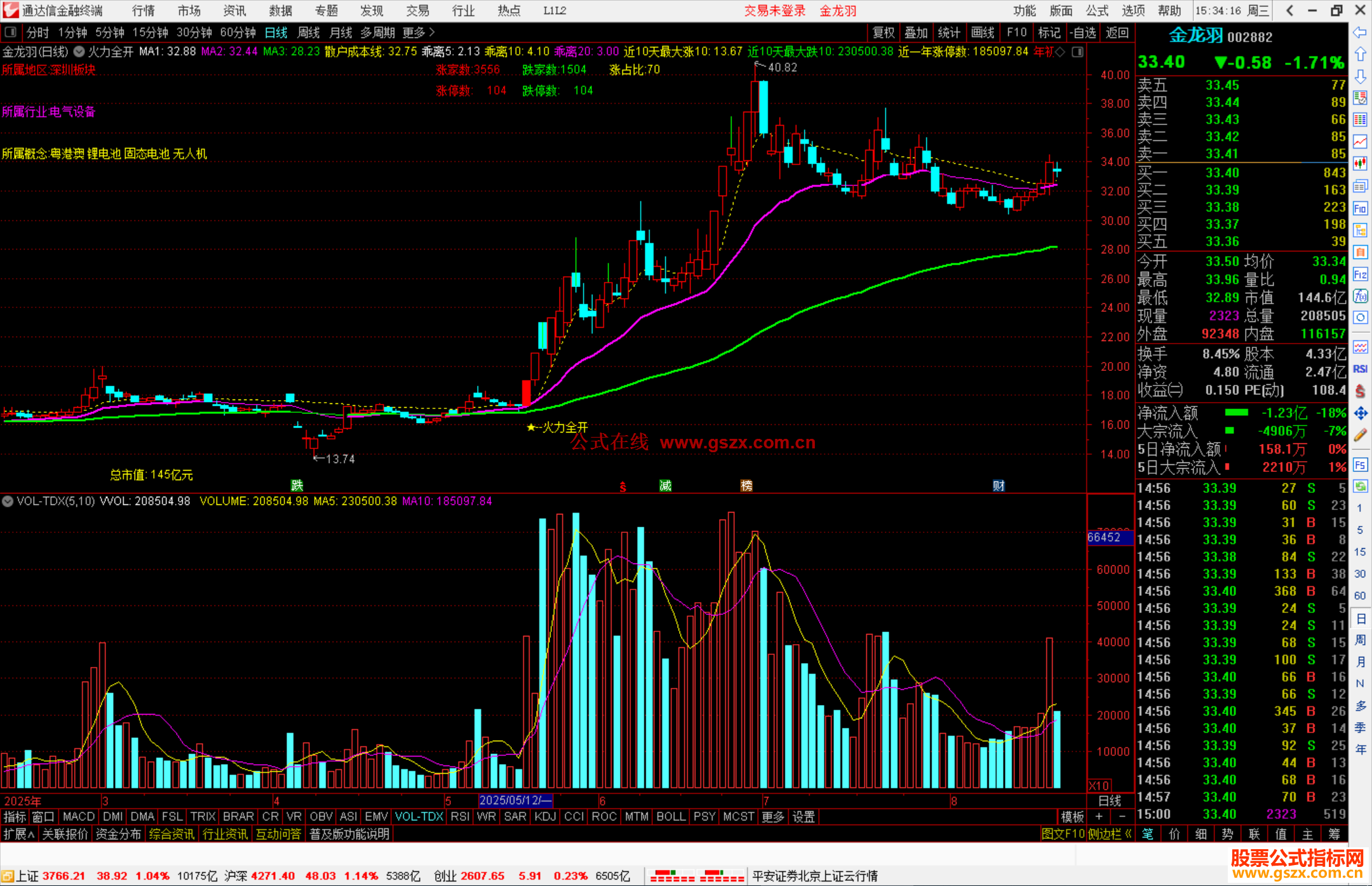Click the up arrow icon in right sidebar
Screen dimensions: 1372x886
1360,55
